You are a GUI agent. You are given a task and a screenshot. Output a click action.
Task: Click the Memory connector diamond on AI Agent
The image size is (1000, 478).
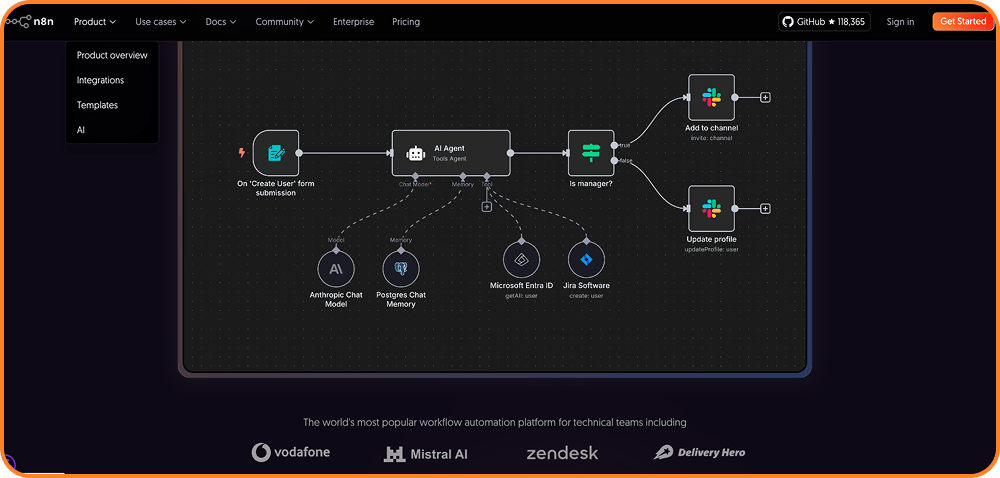coord(463,176)
